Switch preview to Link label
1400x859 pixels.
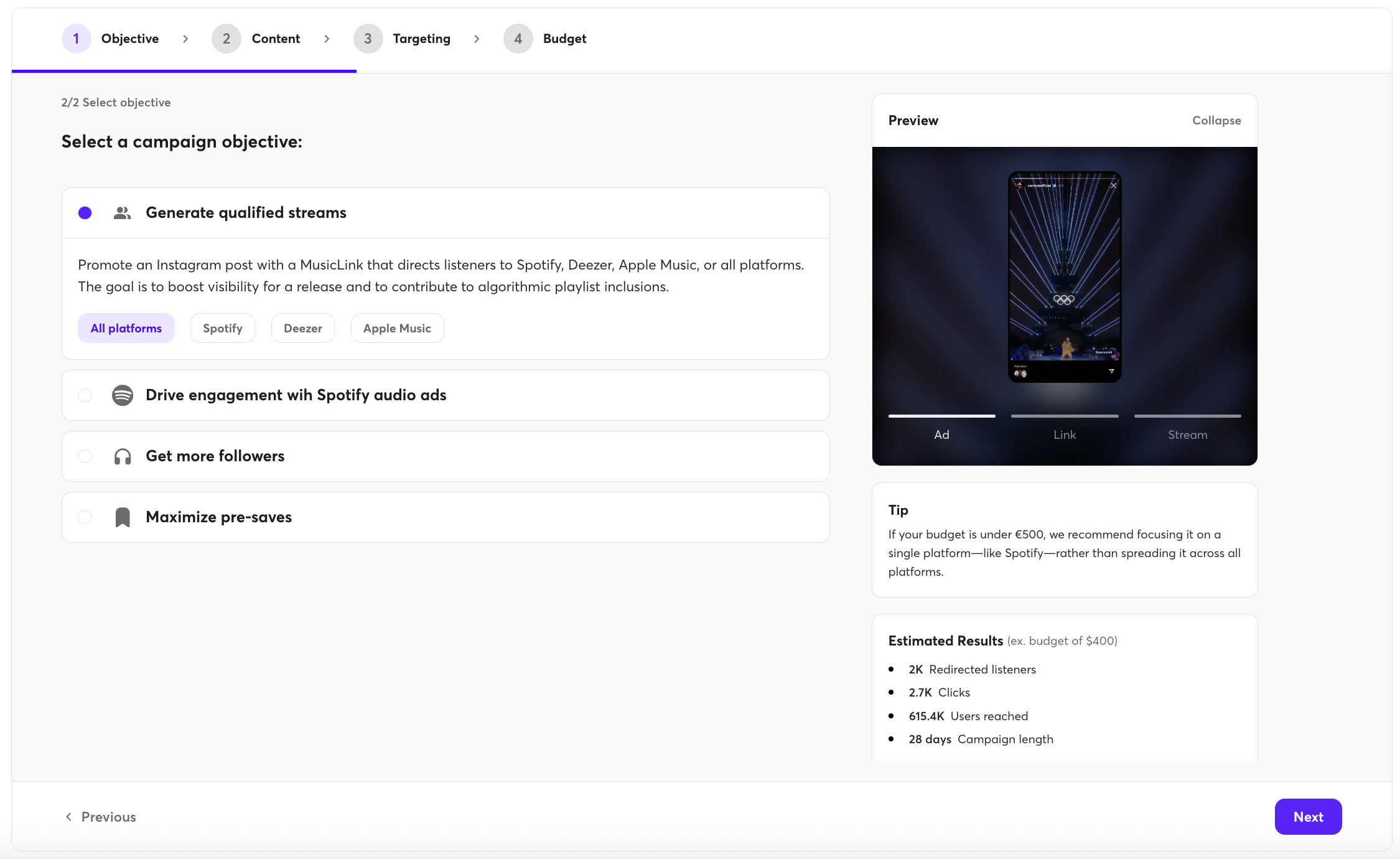pyautogui.click(x=1065, y=434)
